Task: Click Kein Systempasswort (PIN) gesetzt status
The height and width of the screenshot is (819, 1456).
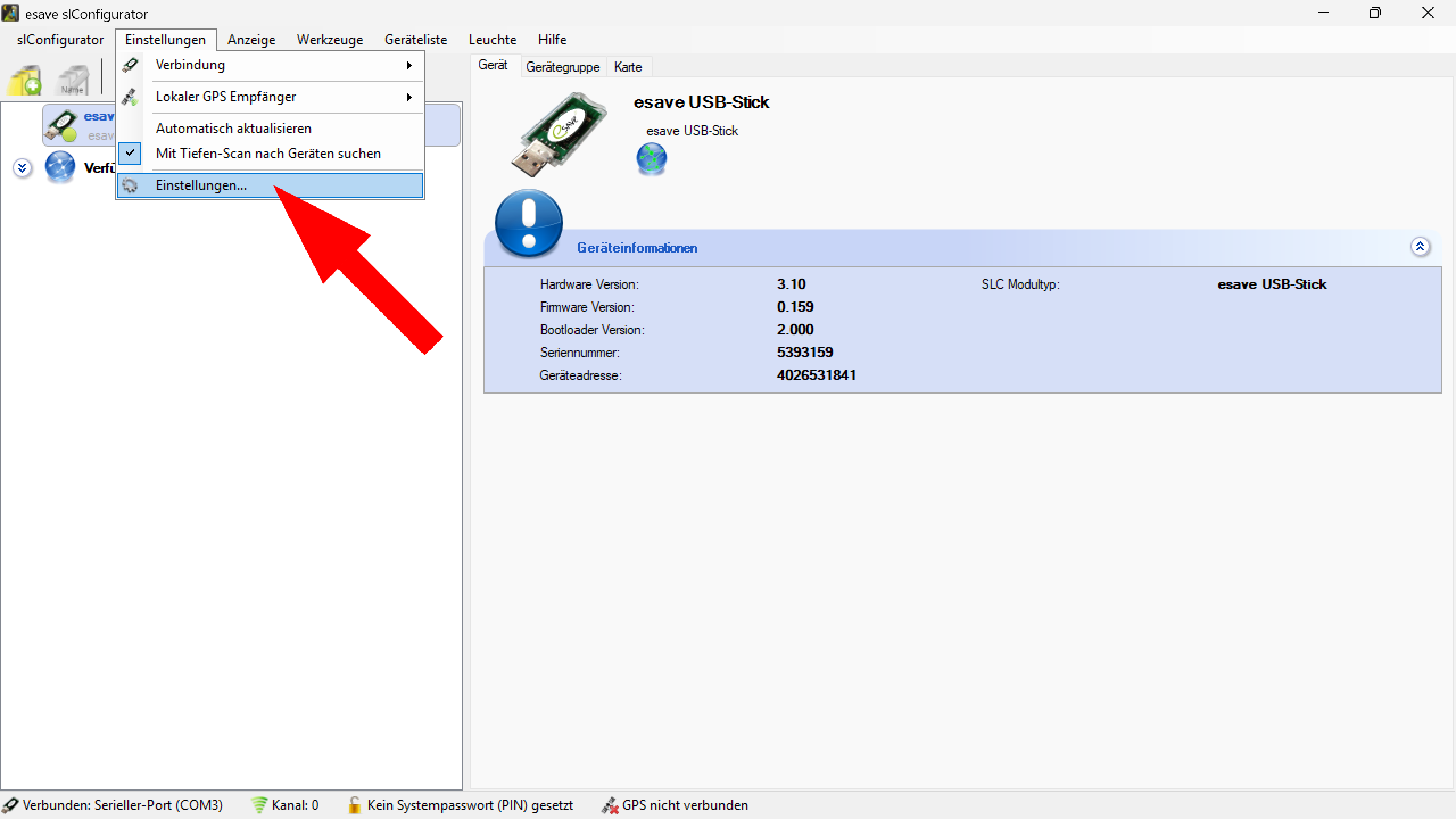Action: [470, 805]
